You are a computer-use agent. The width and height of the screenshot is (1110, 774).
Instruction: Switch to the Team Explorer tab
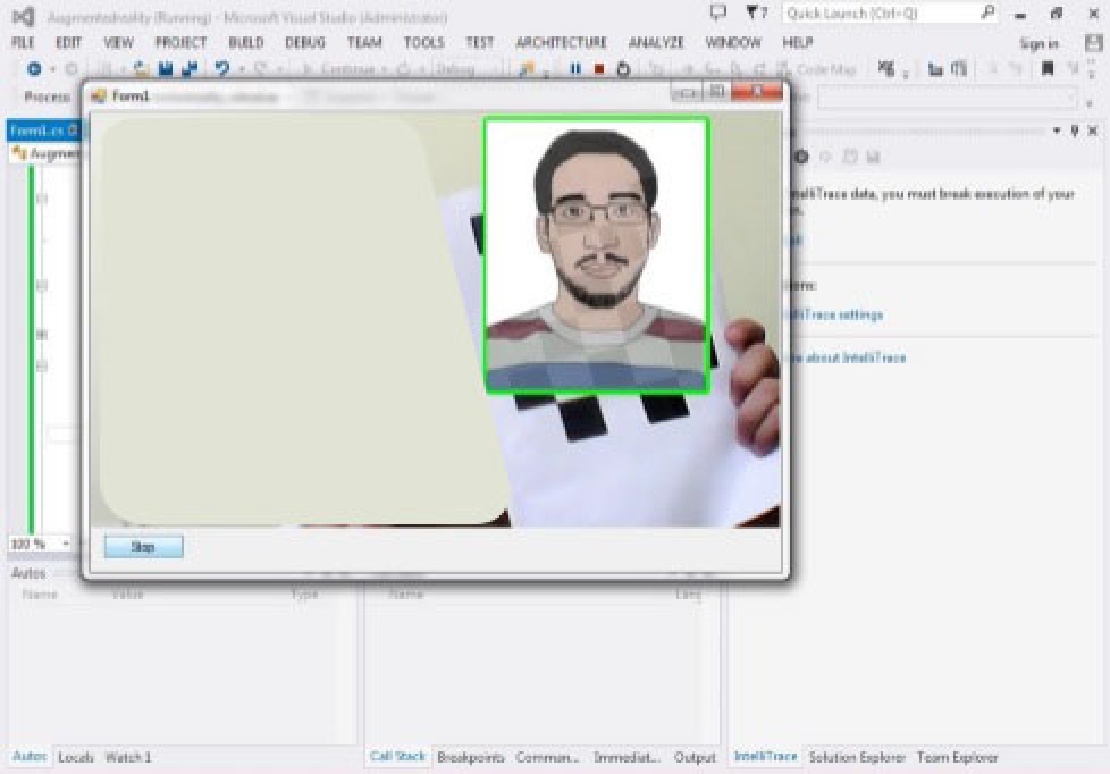(957, 757)
